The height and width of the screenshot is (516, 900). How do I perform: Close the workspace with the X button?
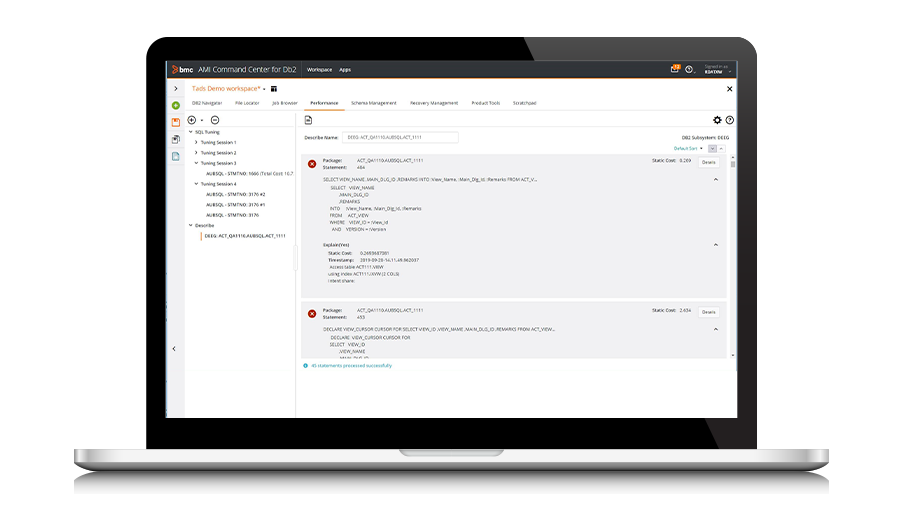click(730, 89)
